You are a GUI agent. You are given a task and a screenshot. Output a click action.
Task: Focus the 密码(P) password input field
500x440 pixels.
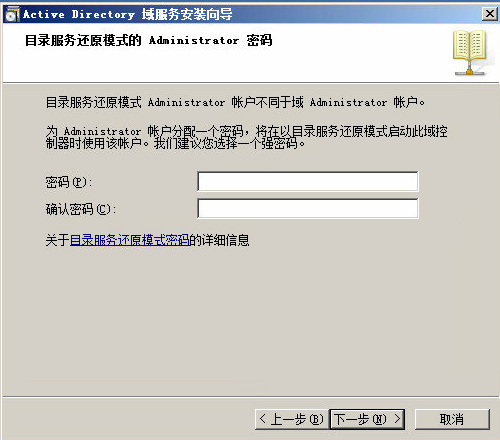308,181
